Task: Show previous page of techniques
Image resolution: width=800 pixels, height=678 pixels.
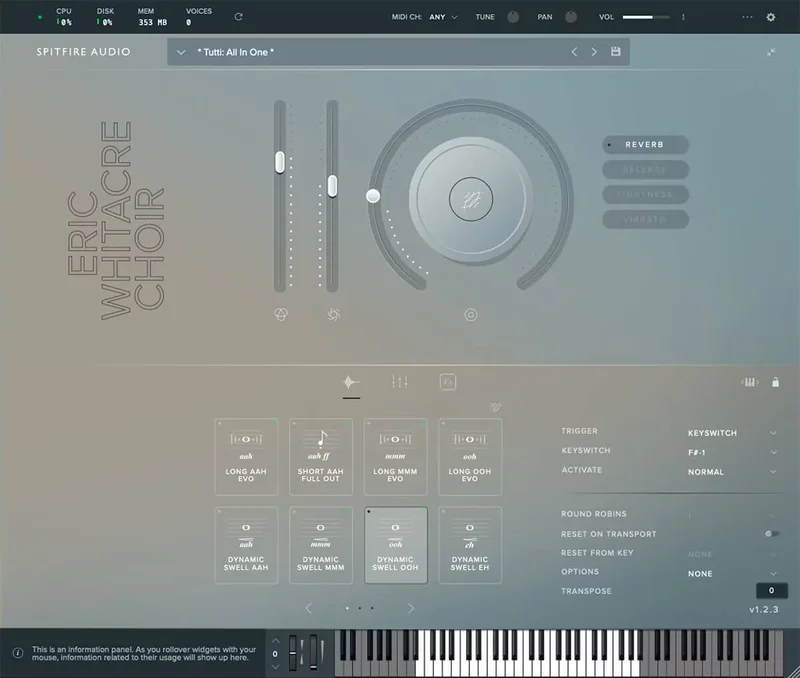Action: click(308, 608)
